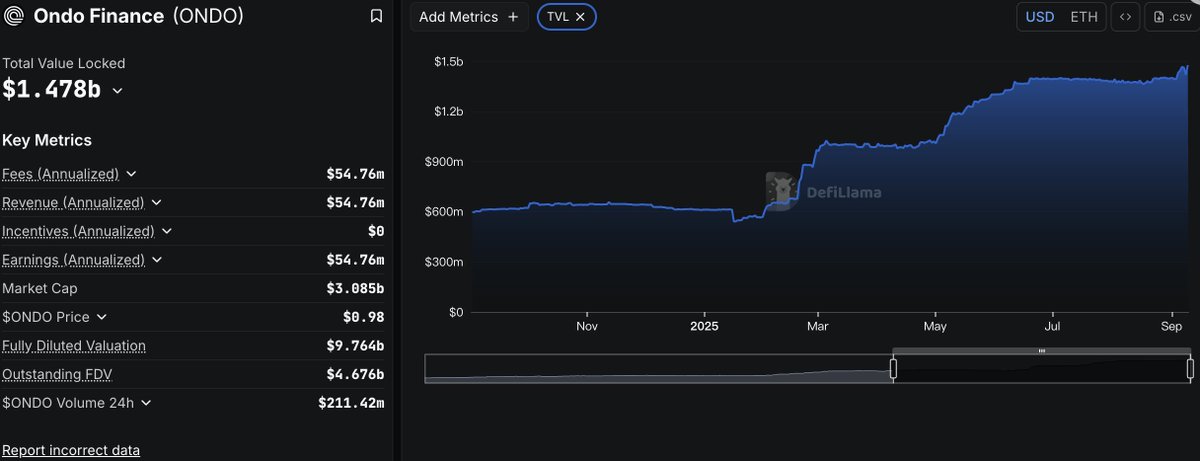Expand Earnings (Annualized) details
Viewport: 1200px width, 461px height.
point(157,260)
